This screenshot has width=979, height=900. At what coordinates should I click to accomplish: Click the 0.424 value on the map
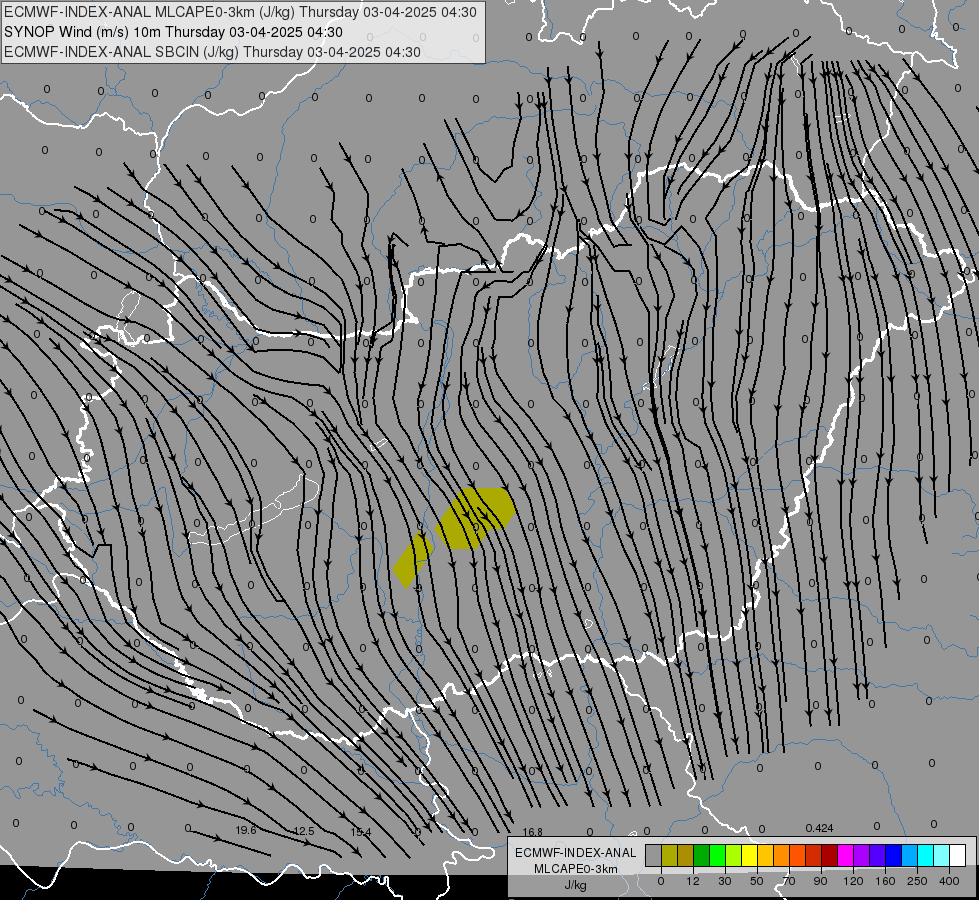pos(819,828)
